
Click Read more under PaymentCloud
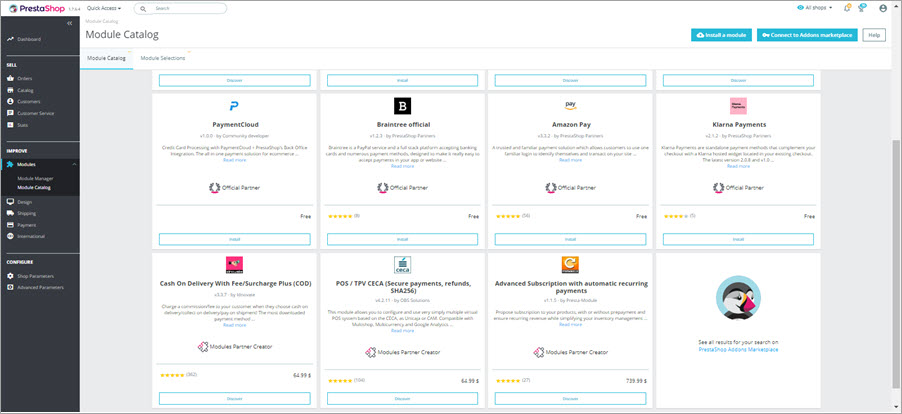(234, 160)
